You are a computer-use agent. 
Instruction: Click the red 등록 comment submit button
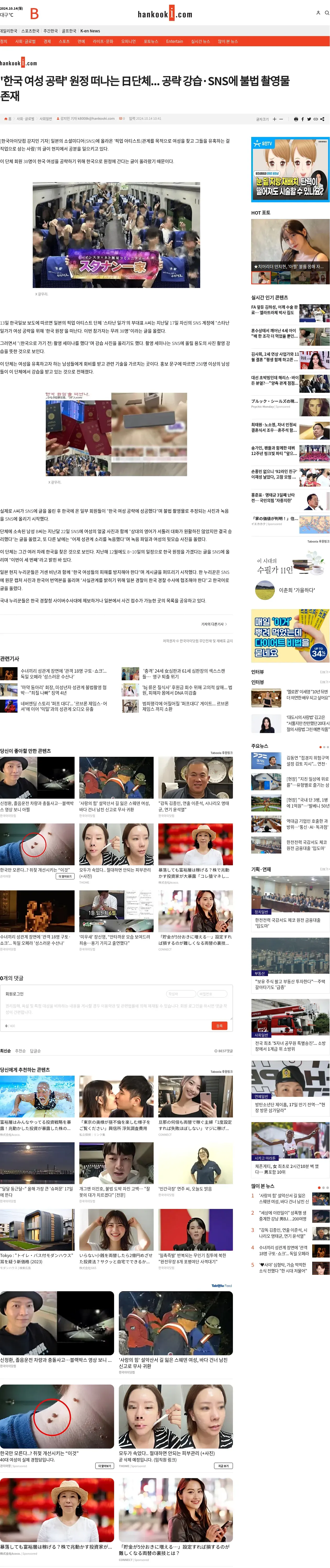click(219, 1026)
